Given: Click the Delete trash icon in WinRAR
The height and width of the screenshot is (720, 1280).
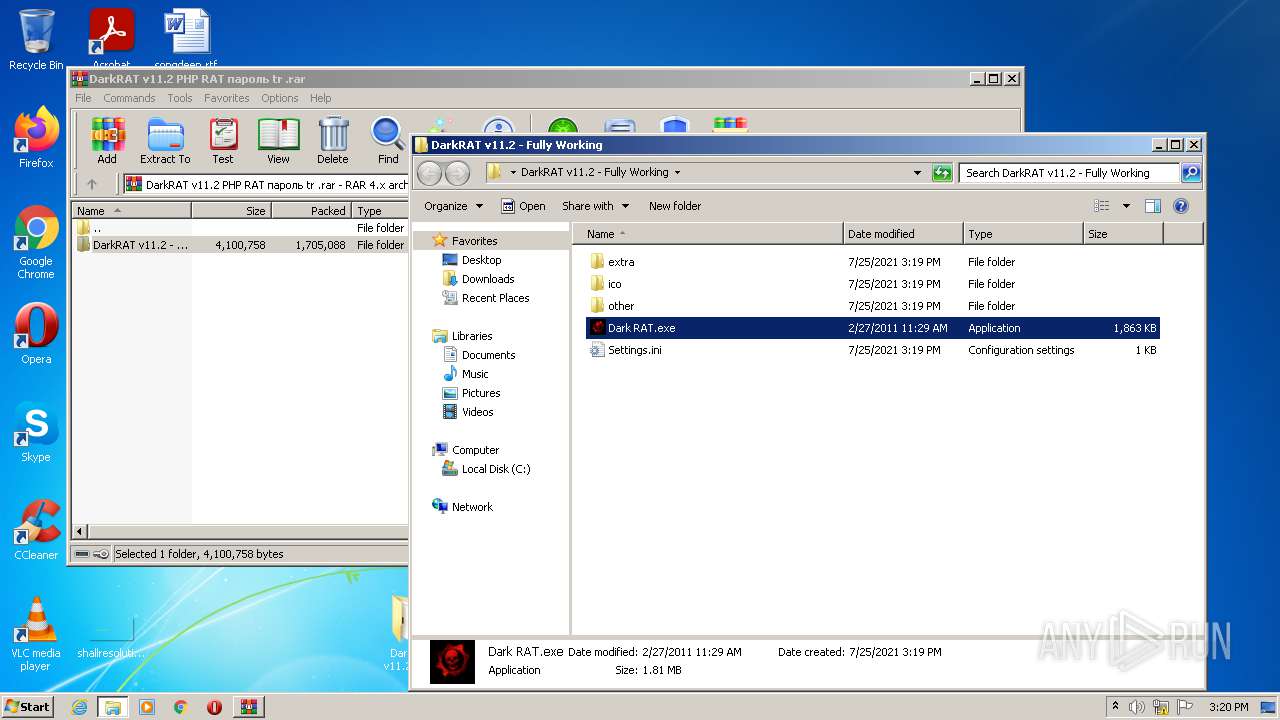Looking at the screenshot, I should click(333, 140).
